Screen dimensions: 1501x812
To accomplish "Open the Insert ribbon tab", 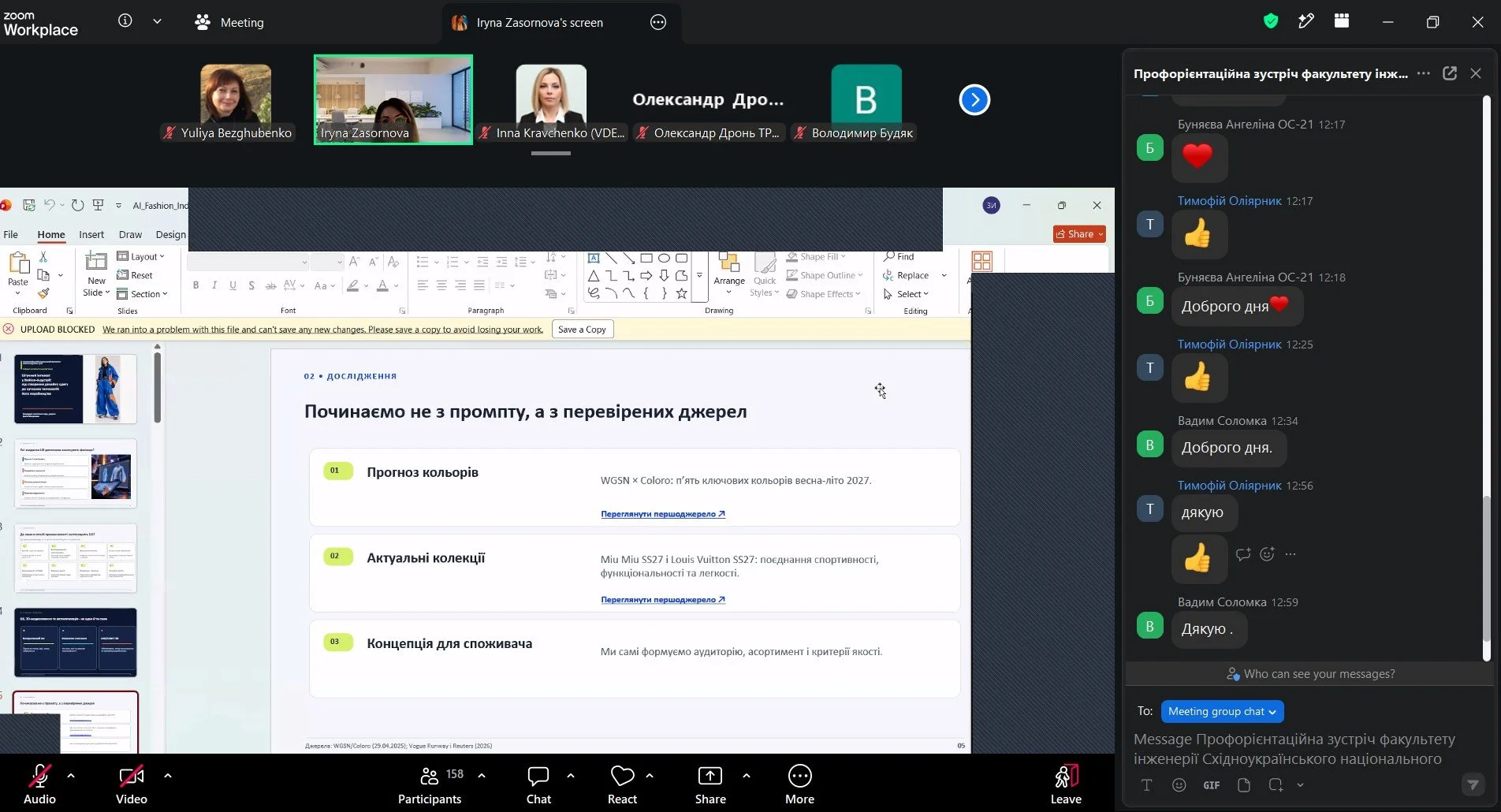I will pyautogui.click(x=91, y=235).
